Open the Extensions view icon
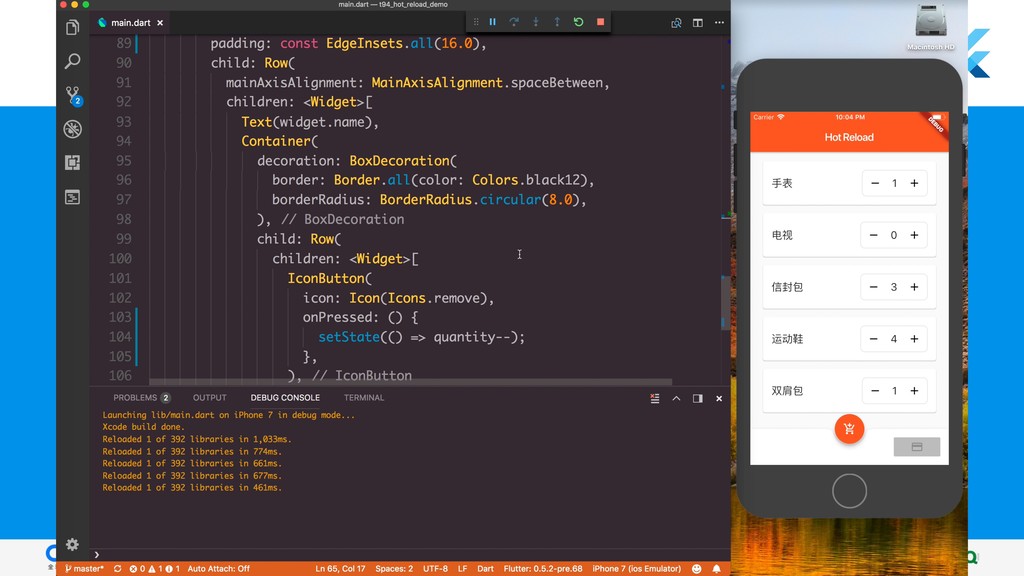The height and width of the screenshot is (576, 1024). tap(72, 162)
